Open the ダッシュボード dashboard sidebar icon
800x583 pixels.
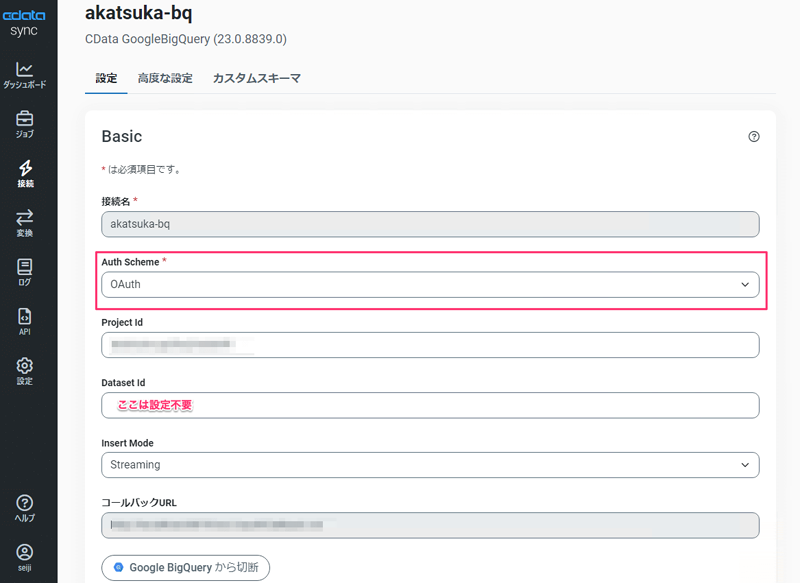[x=24, y=75]
